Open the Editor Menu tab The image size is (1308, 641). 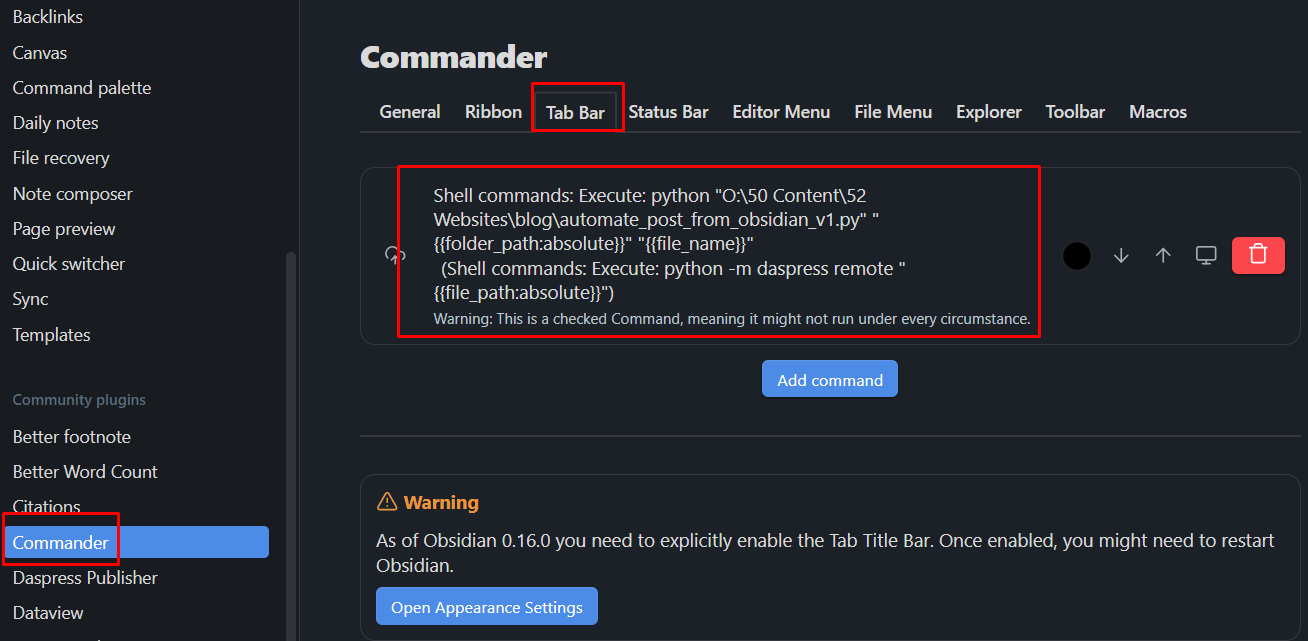click(781, 112)
